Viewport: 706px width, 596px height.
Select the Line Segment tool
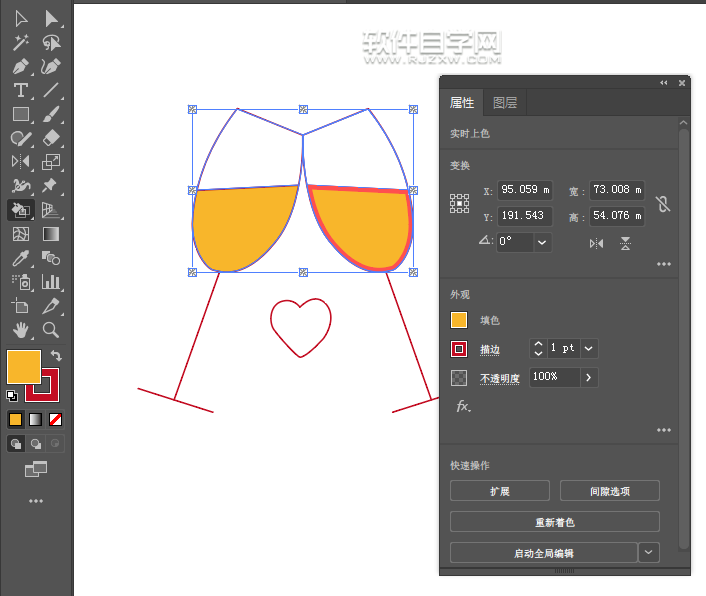click(x=51, y=90)
